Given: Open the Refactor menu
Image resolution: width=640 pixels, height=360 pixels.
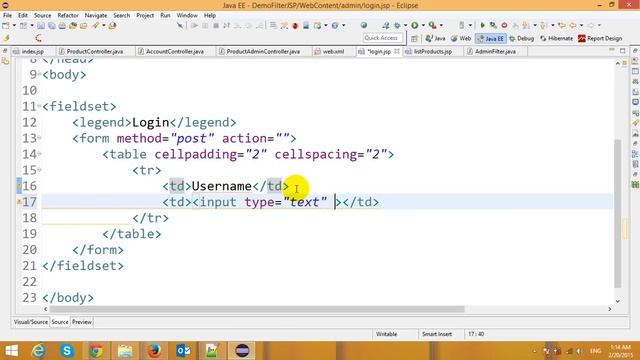Looking at the screenshot, I should [x=68, y=15].
